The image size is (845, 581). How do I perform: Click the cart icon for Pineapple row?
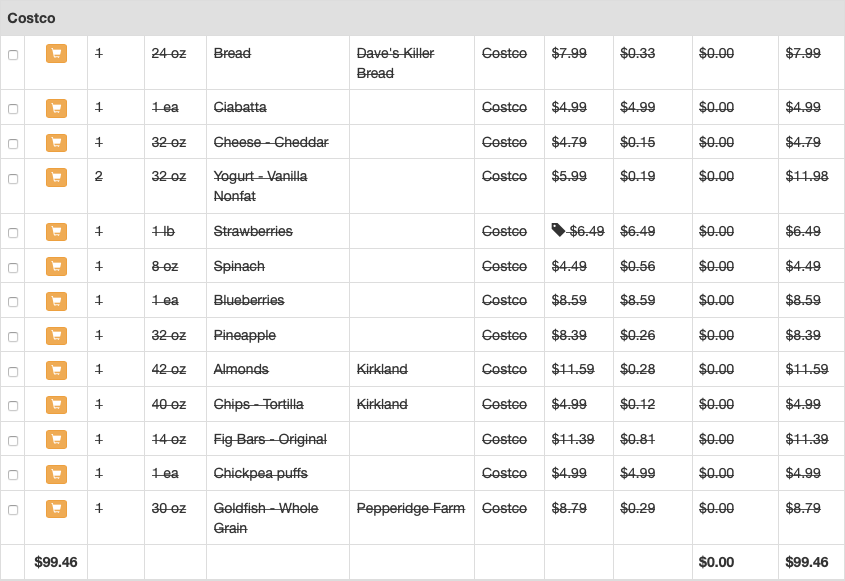pyautogui.click(x=56, y=336)
